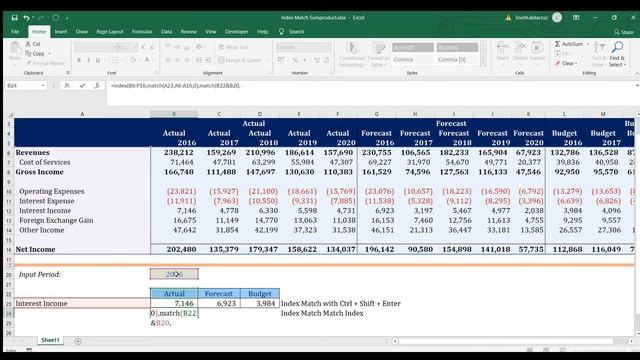Click the Cut scissors icon
Screen dimensions: 640x360
[x=28, y=44]
